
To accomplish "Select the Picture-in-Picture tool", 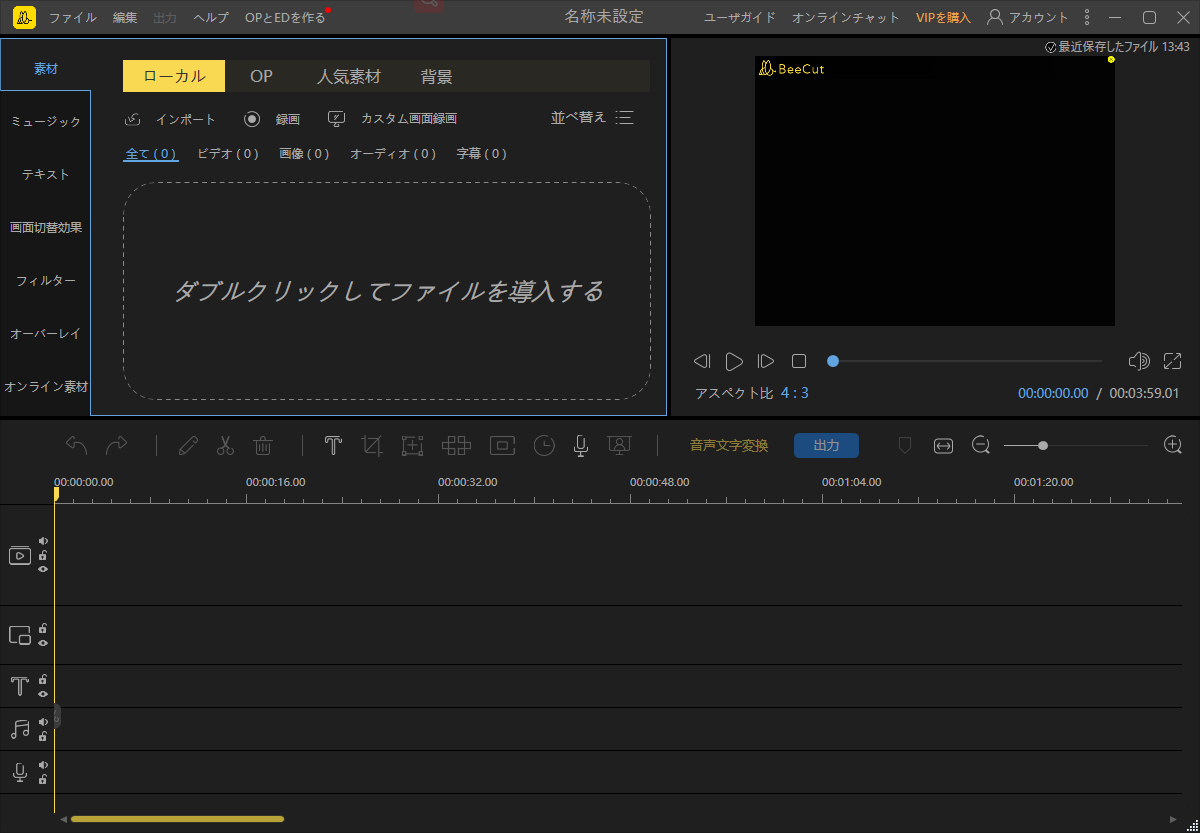I will (x=501, y=445).
